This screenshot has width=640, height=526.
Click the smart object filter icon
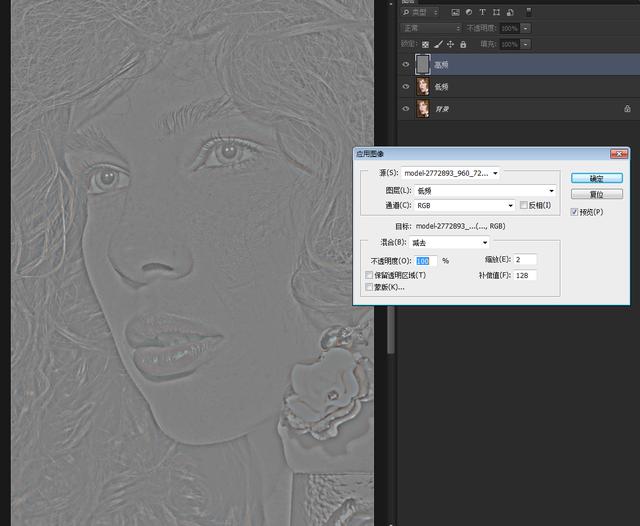click(510, 12)
